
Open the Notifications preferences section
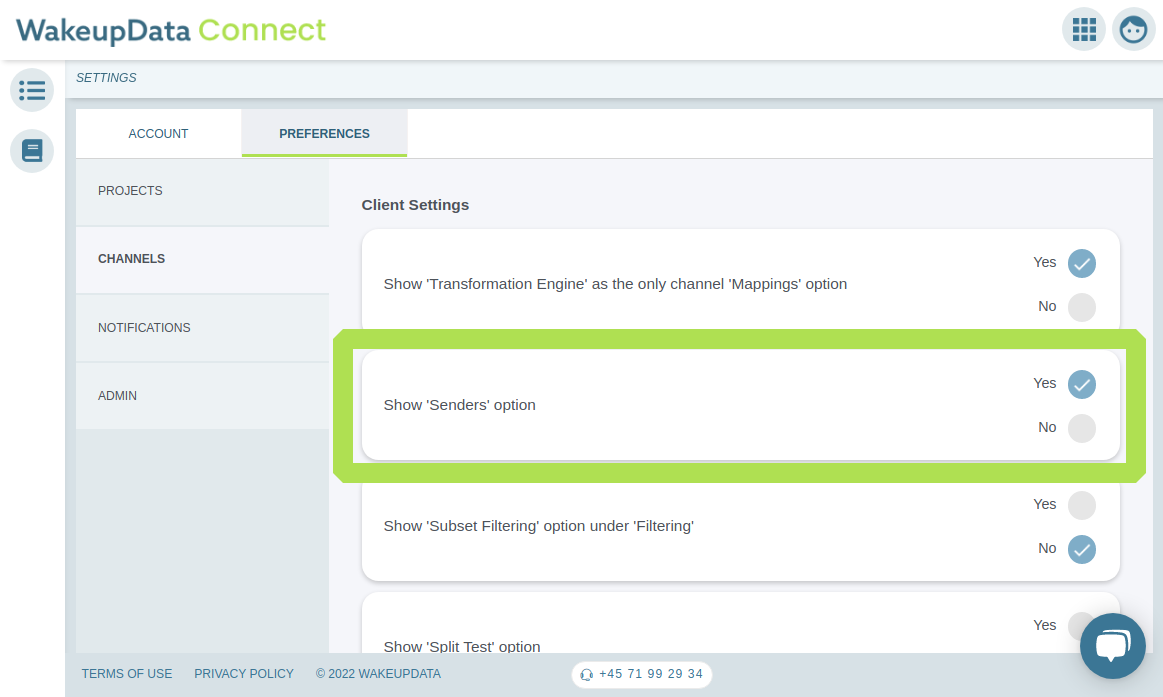tap(202, 328)
